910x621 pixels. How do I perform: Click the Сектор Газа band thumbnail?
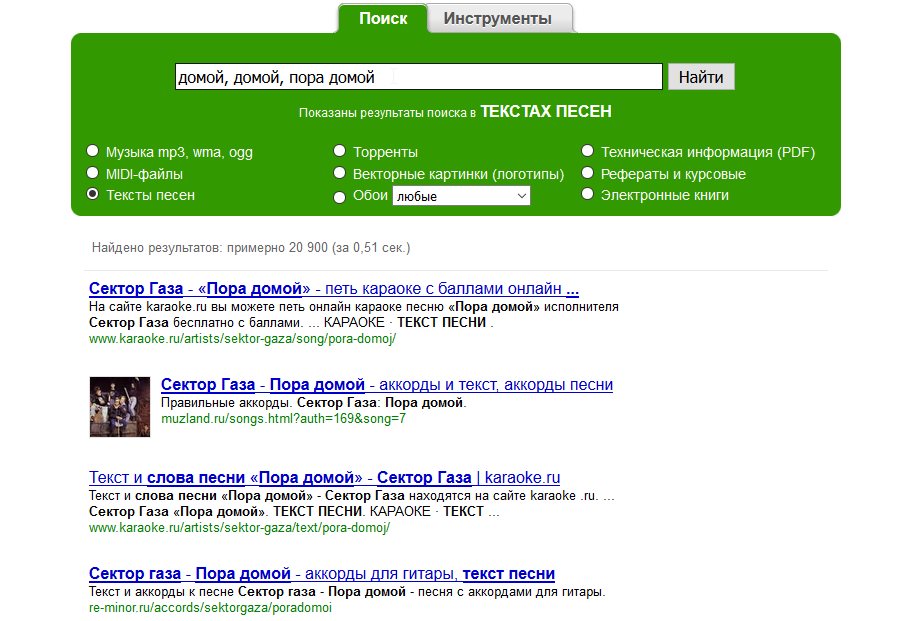point(120,406)
